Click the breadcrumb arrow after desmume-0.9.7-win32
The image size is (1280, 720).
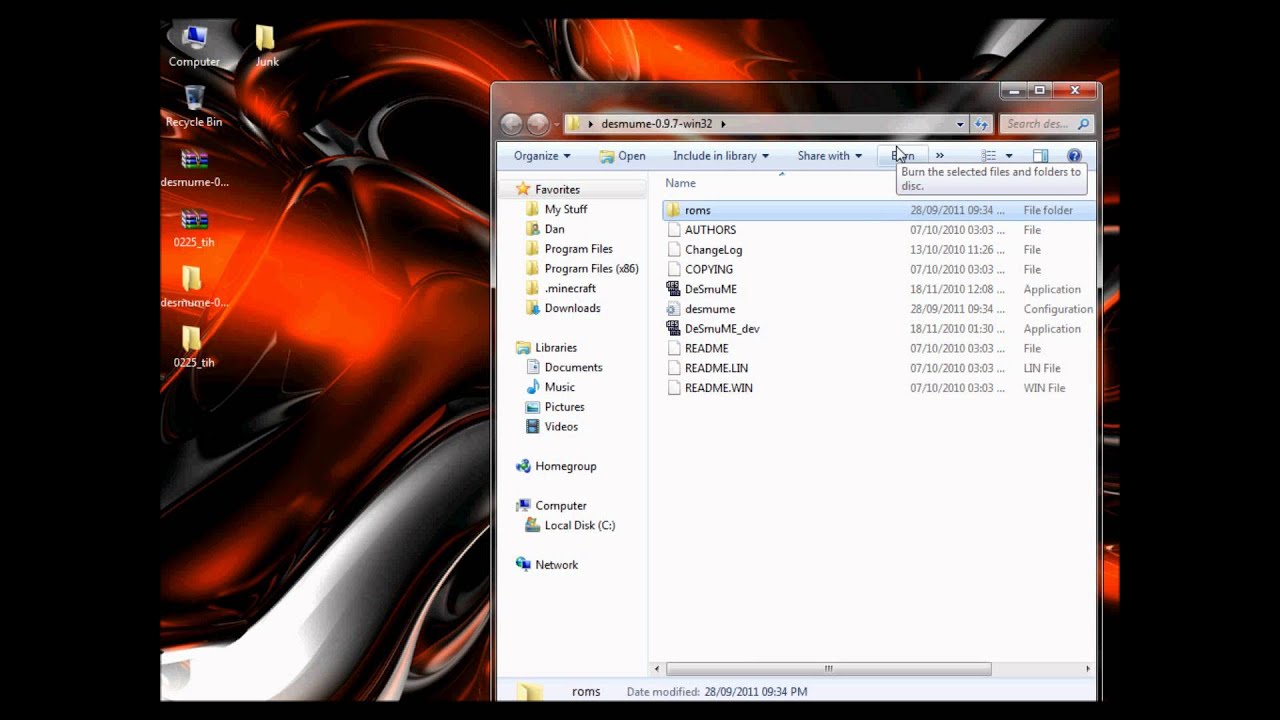(723, 124)
